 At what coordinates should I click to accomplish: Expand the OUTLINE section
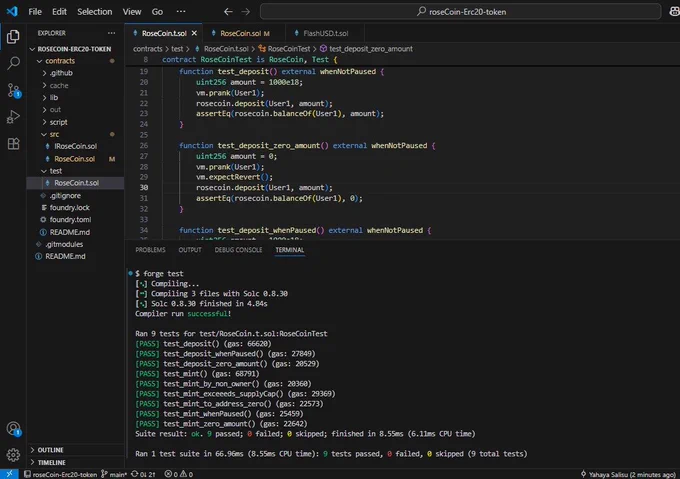[75, 450]
